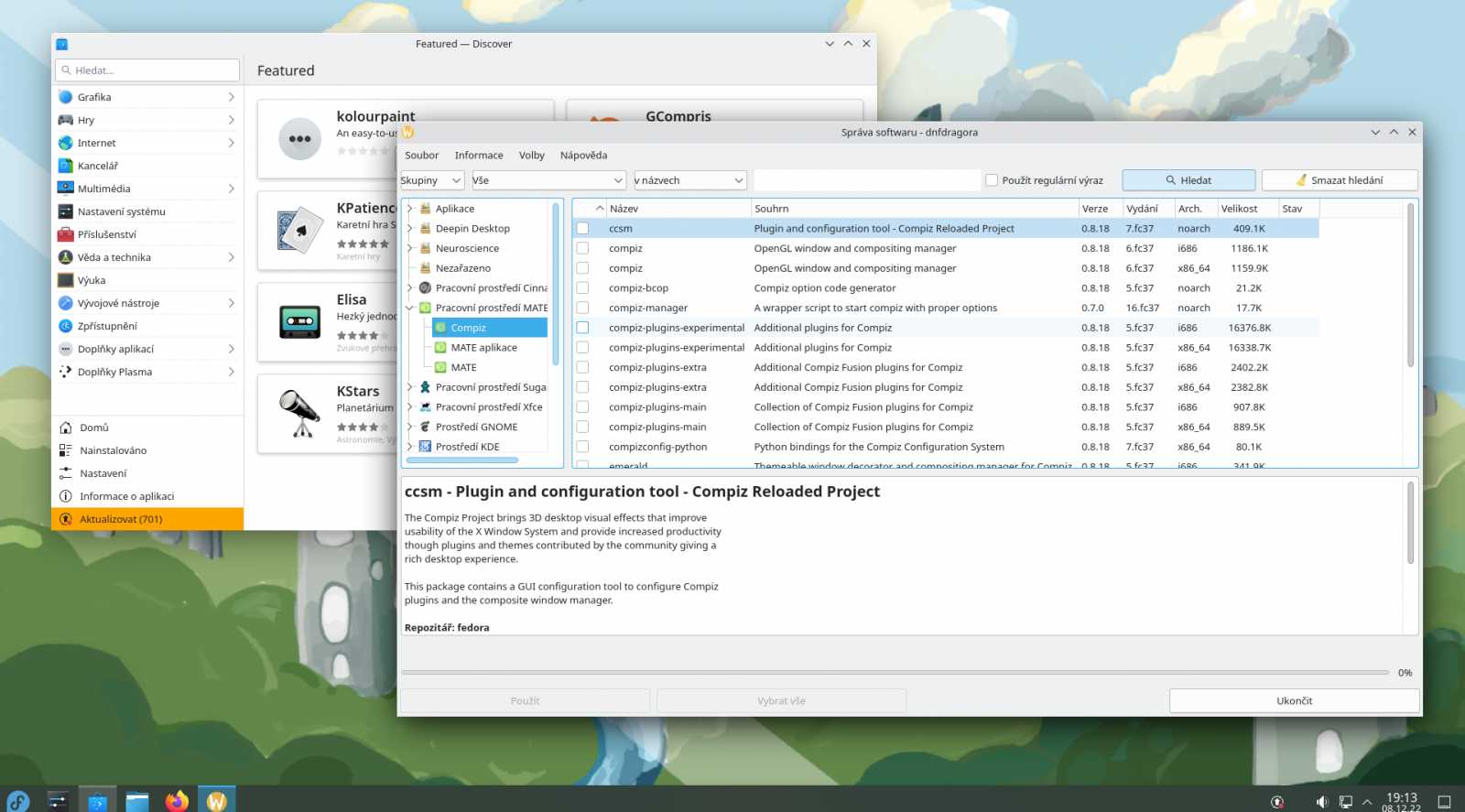Open the Soubor menu

[x=421, y=156]
